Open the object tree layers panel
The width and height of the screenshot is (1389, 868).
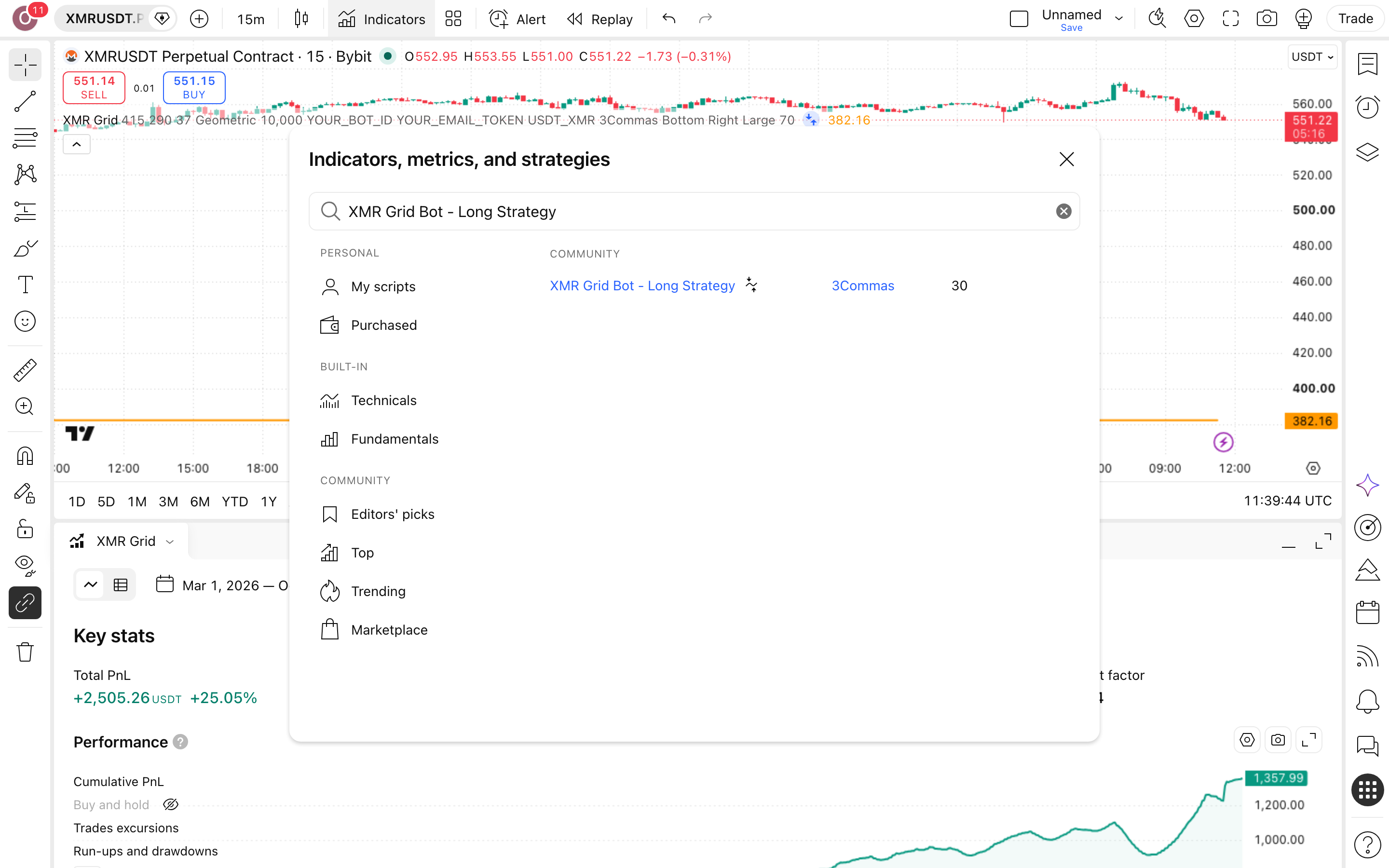(x=1368, y=152)
